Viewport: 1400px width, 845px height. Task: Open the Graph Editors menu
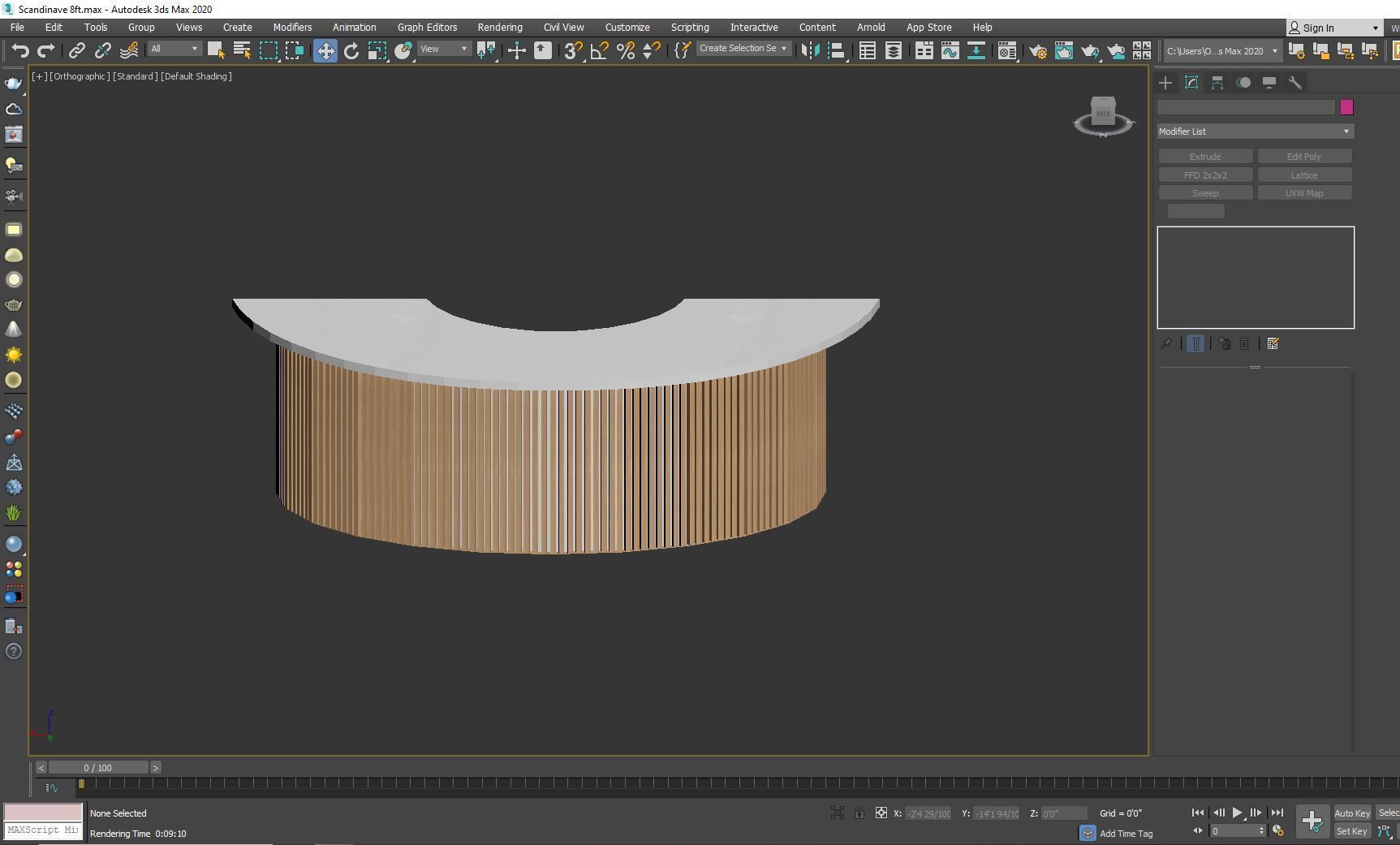point(427,27)
